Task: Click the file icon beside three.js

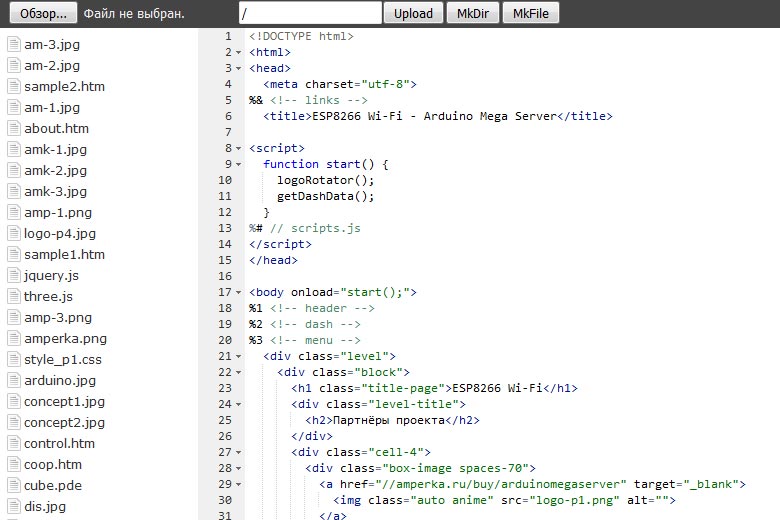Action: pos(14,296)
